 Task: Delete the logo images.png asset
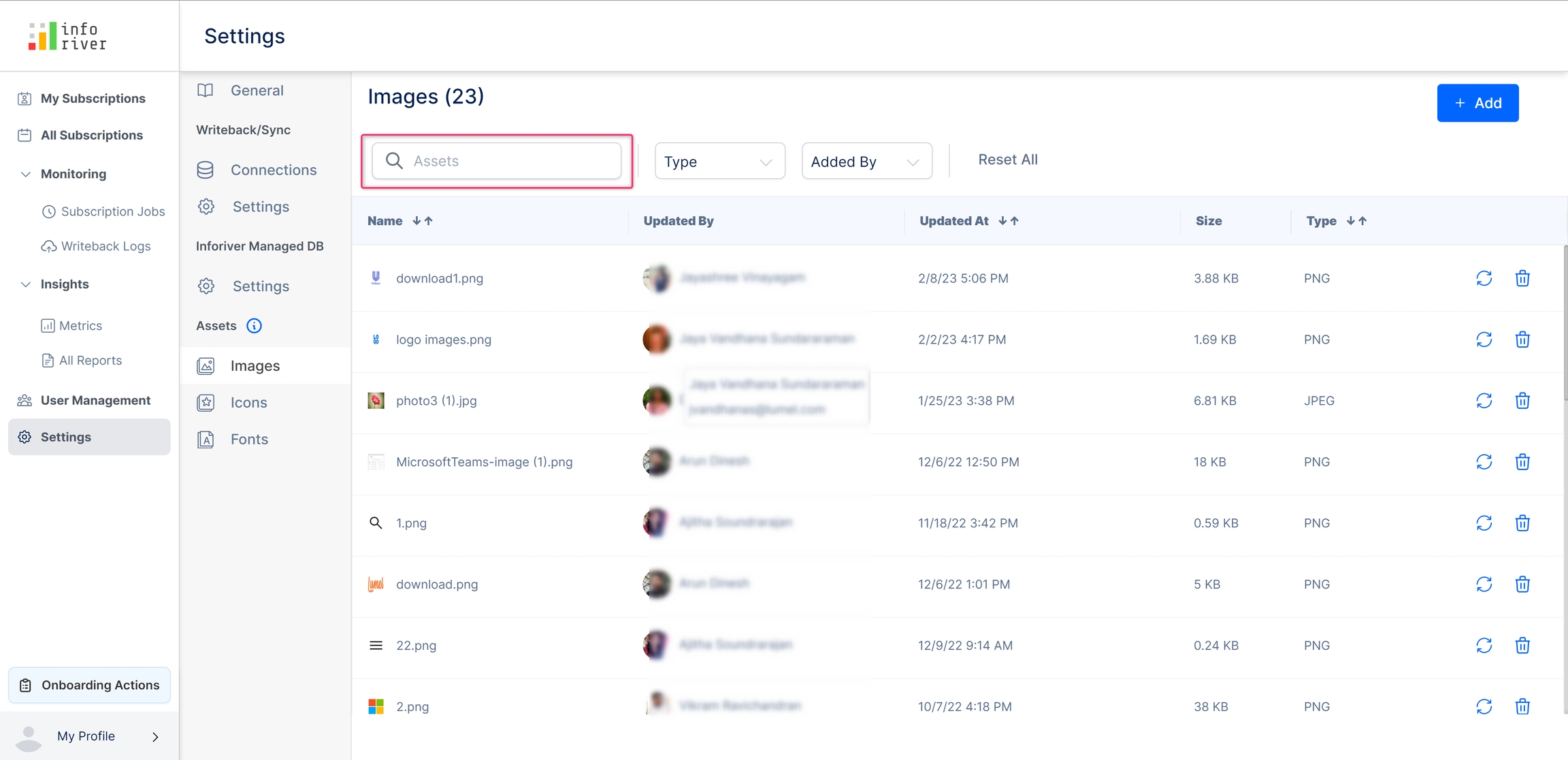point(1522,340)
